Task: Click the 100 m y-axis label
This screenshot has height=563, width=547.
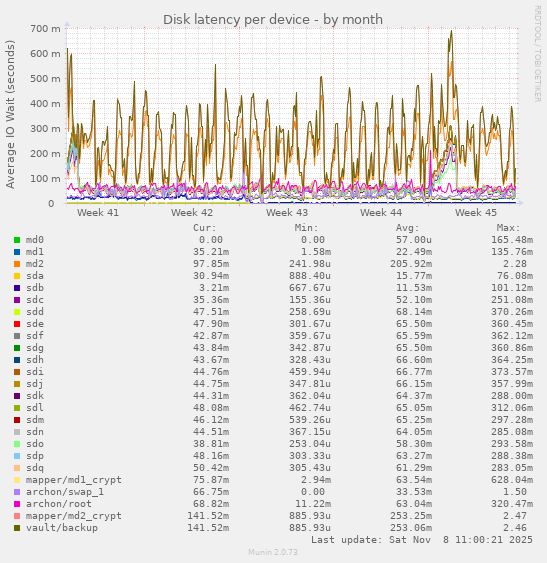Action: point(45,179)
